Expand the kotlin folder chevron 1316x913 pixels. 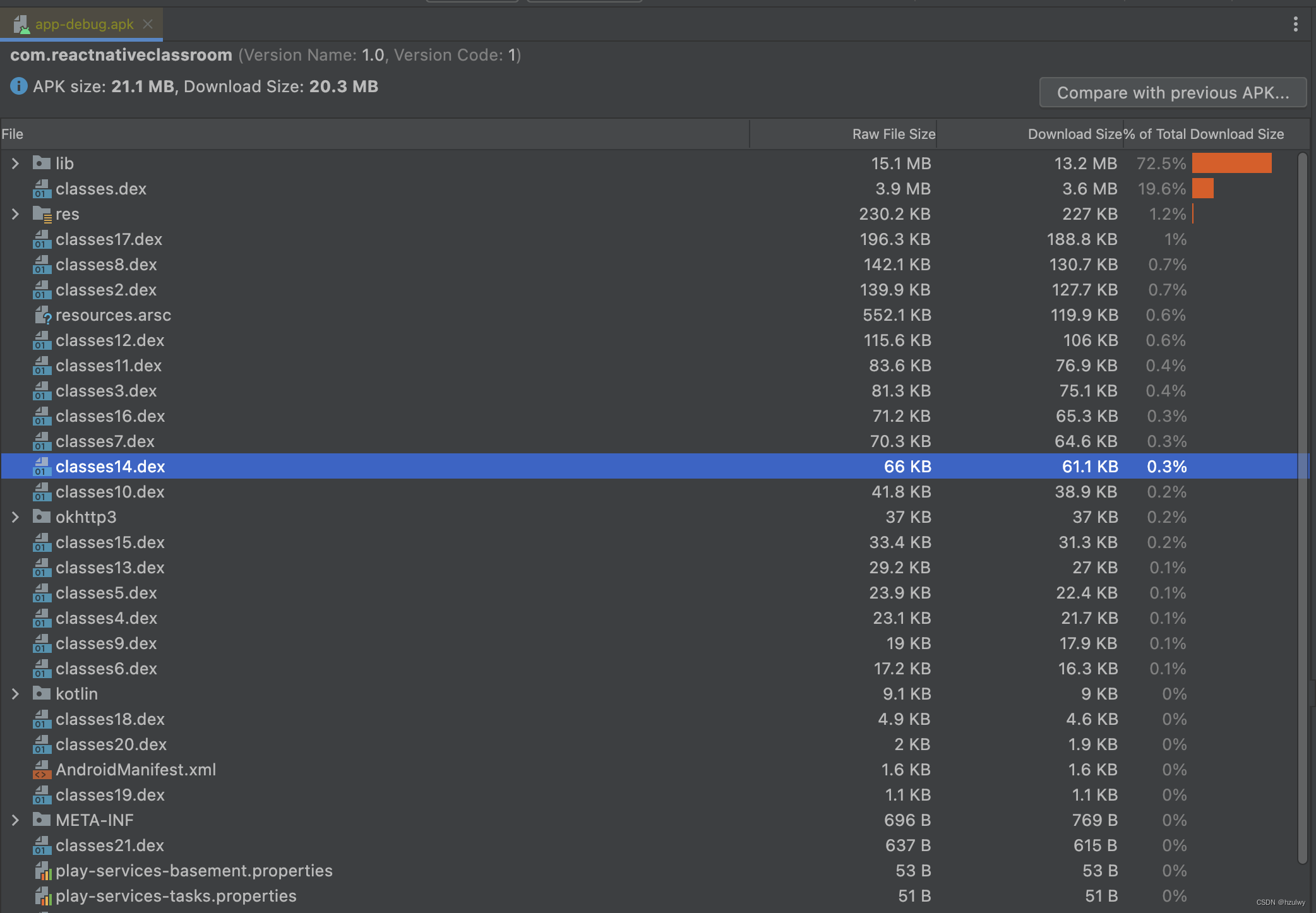point(16,694)
